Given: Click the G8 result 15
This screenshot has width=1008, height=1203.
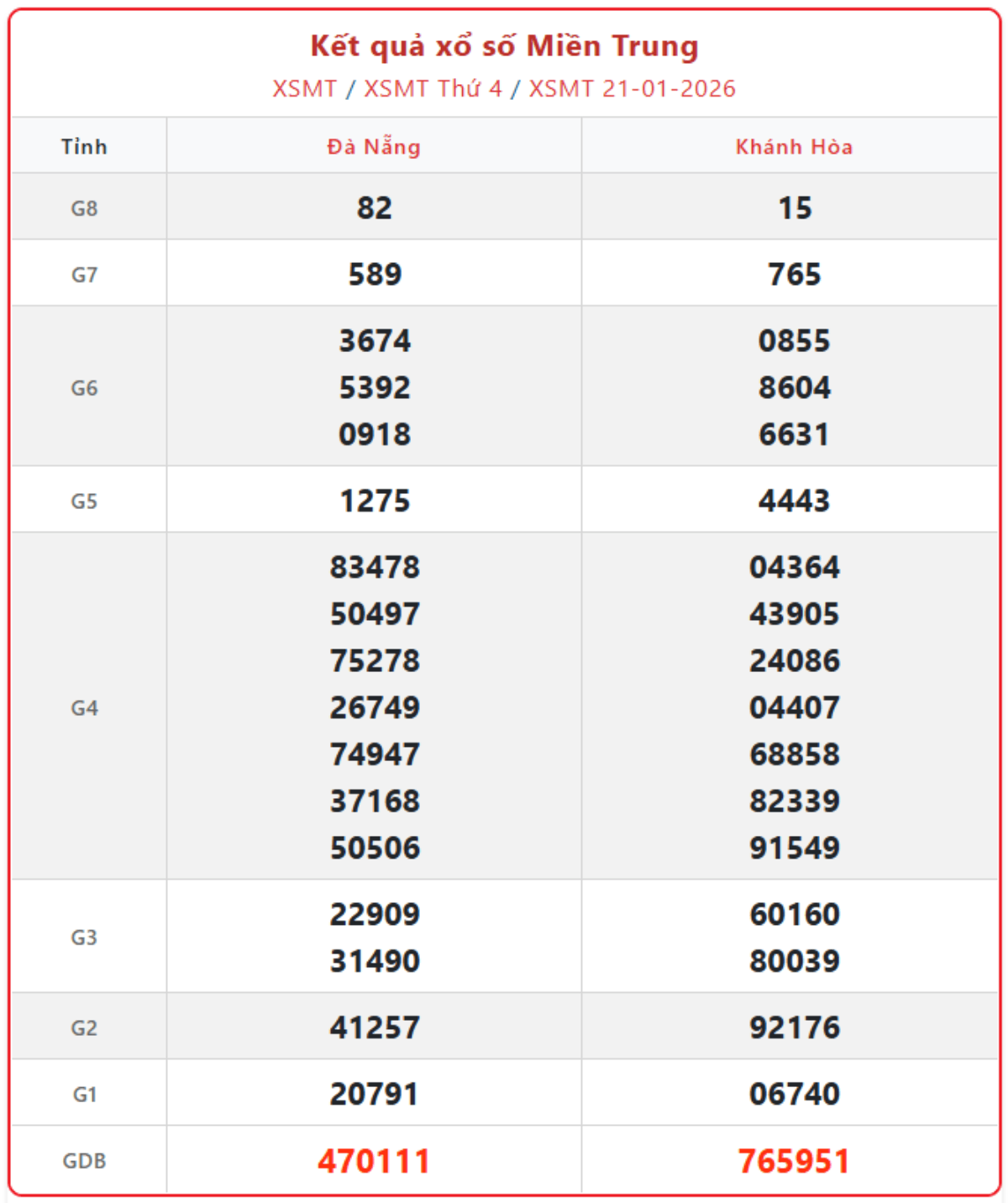Looking at the screenshot, I should 794,208.
